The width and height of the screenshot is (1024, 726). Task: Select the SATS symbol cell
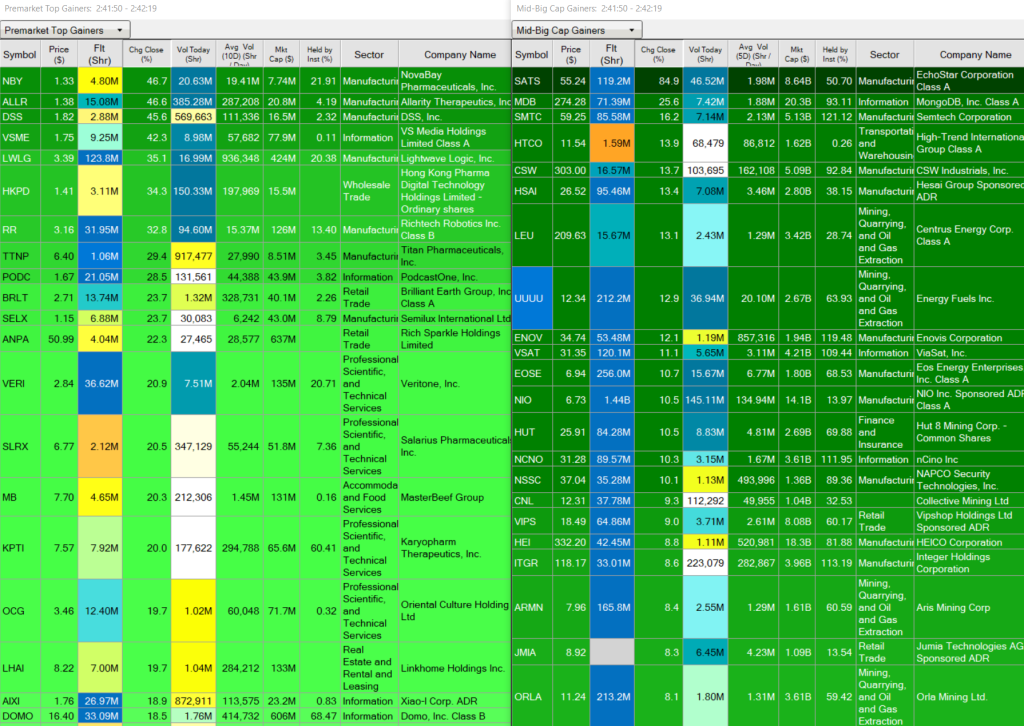(532, 81)
